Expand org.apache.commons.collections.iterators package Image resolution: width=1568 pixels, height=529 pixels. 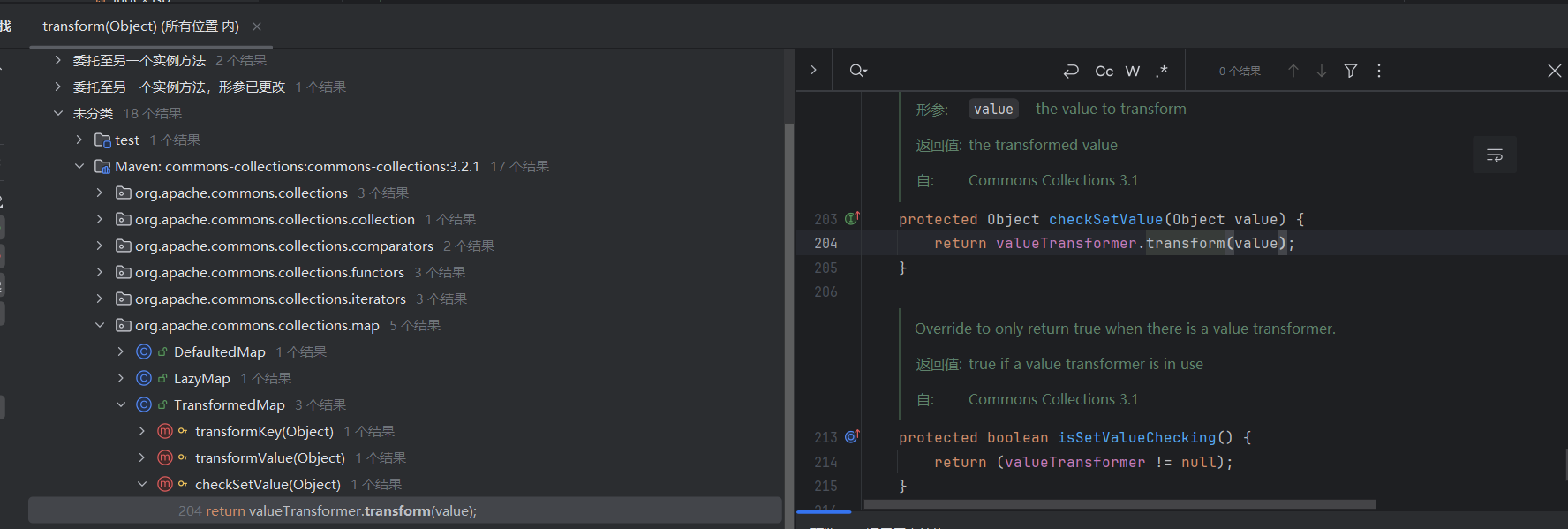pos(100,299)
